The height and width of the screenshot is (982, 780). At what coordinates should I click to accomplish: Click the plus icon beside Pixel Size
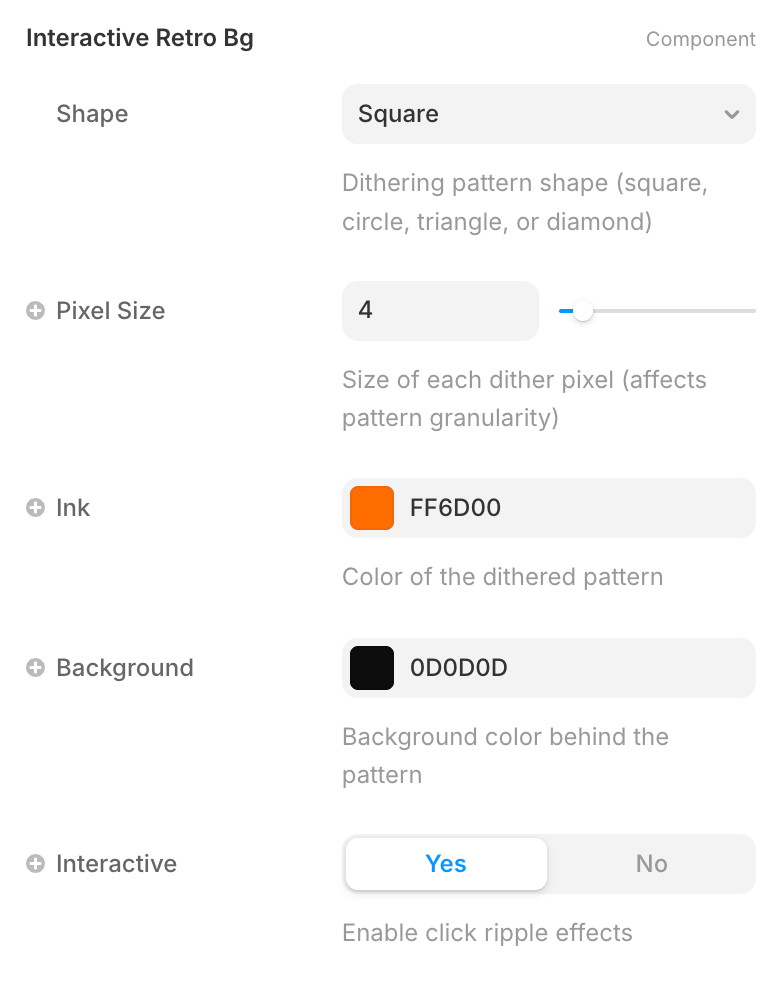(35, 311)
